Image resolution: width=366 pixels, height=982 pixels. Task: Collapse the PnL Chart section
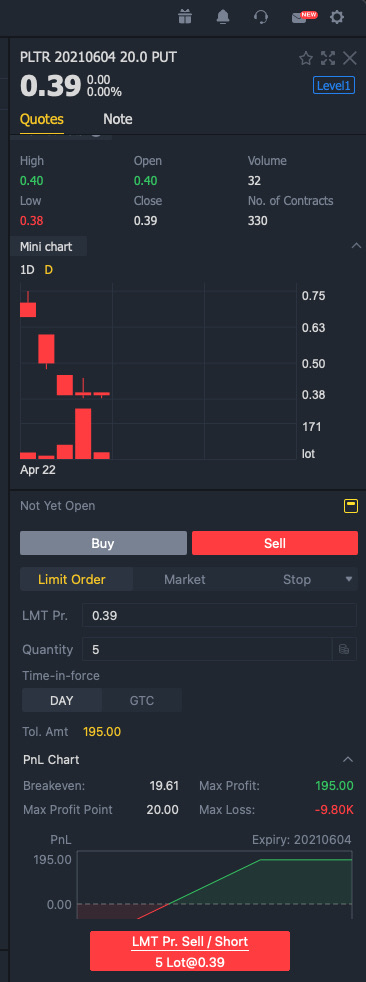[348, 760]
